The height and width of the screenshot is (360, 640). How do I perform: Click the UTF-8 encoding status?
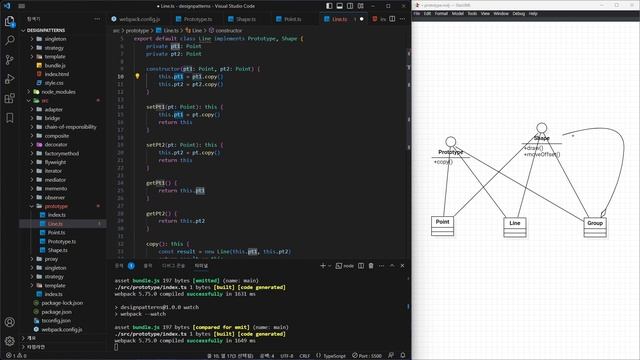tap(286, 356)
